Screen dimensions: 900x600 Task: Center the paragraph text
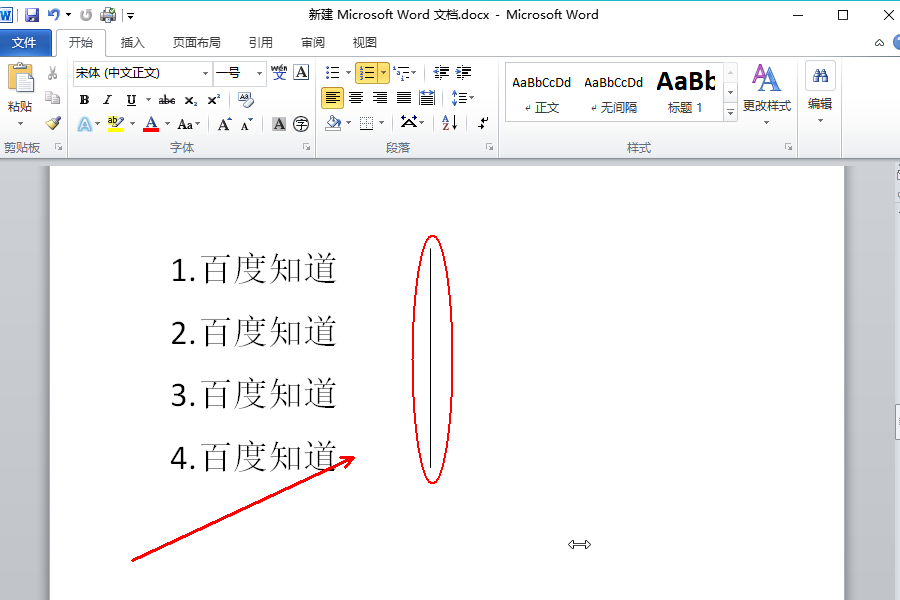coord(356,98)
